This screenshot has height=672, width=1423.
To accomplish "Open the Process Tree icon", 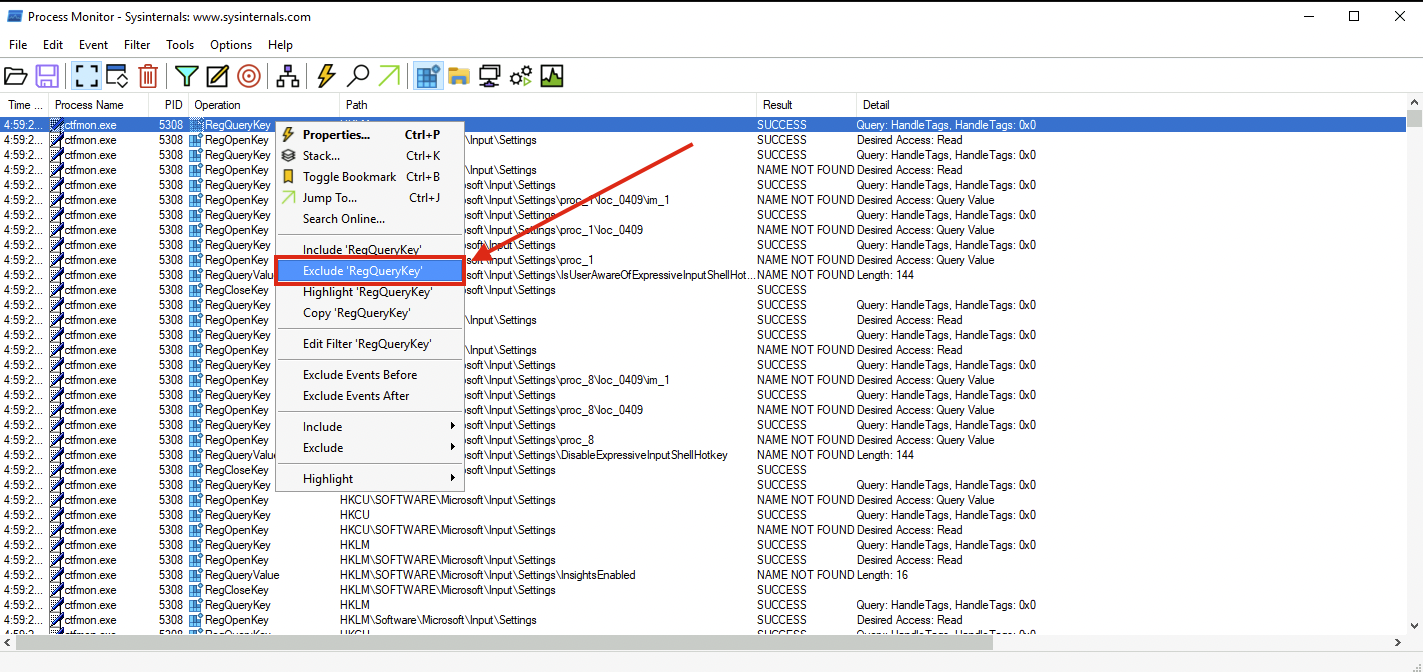I will pos(288,76).
